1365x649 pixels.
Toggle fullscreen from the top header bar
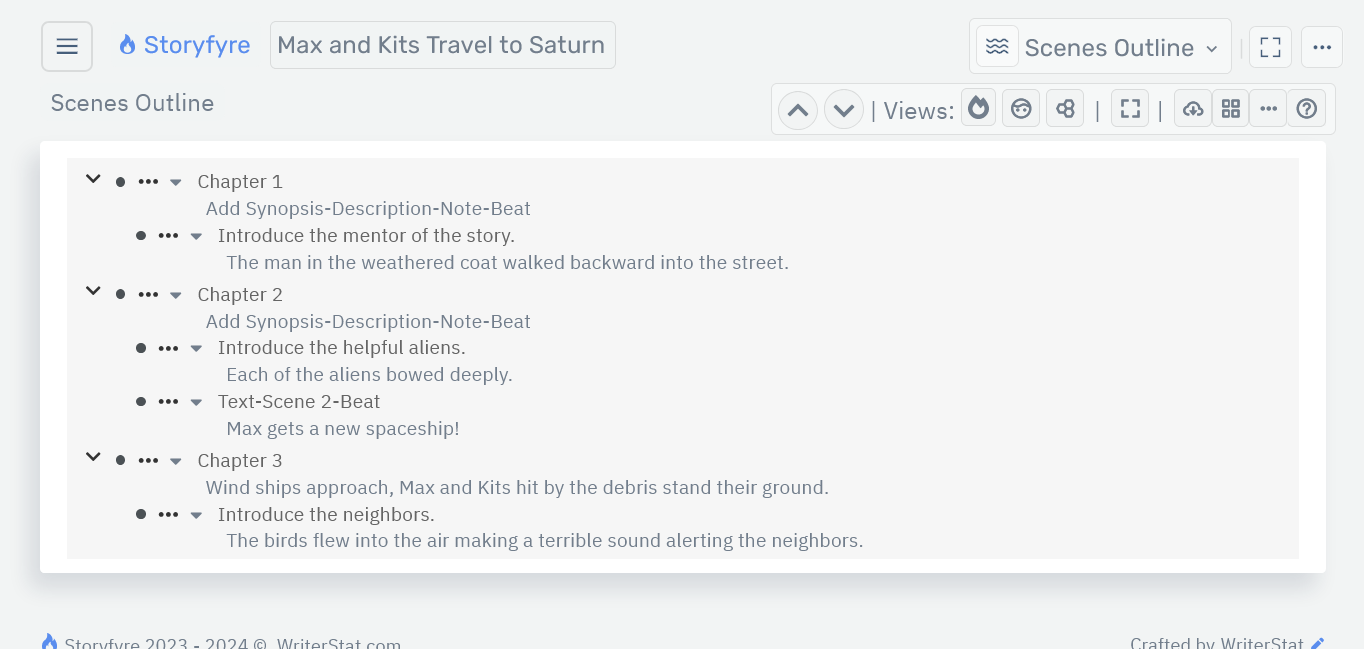point(1270,47)
